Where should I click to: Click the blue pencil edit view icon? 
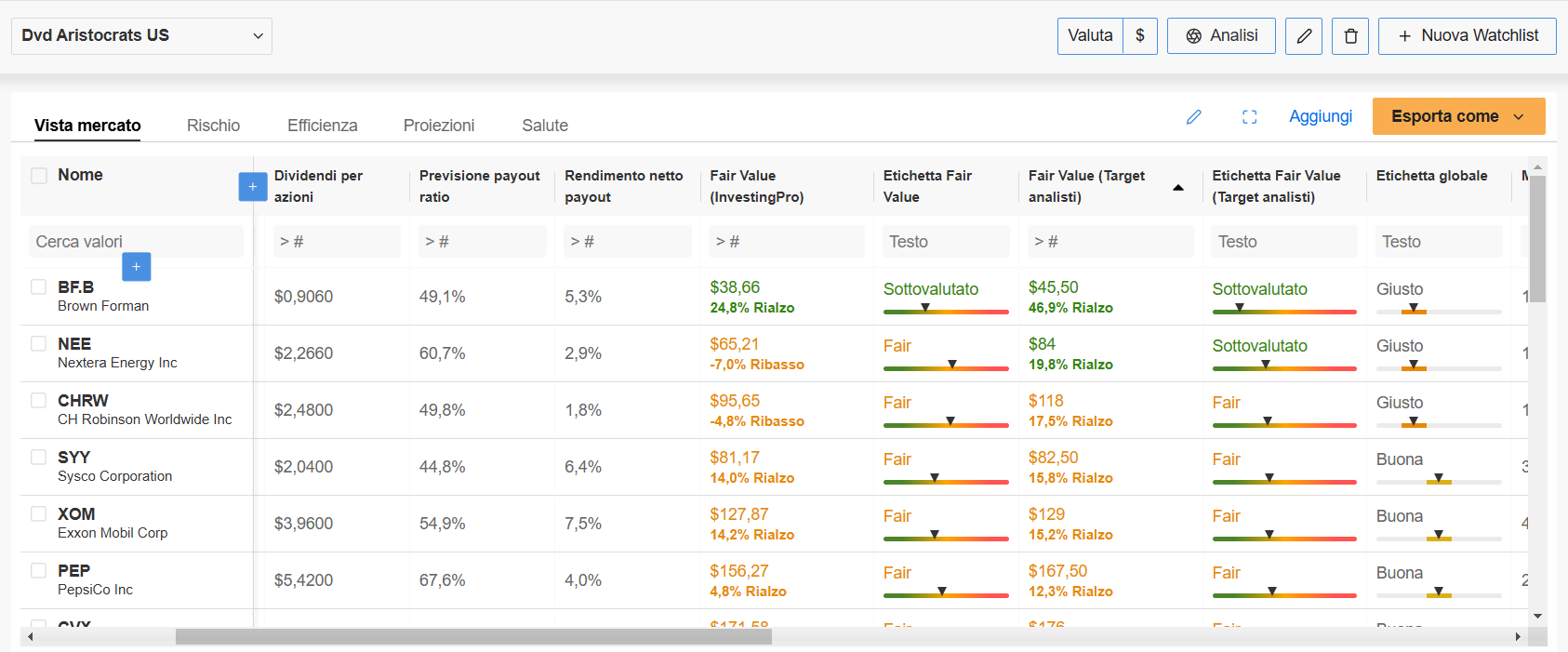1194,117
